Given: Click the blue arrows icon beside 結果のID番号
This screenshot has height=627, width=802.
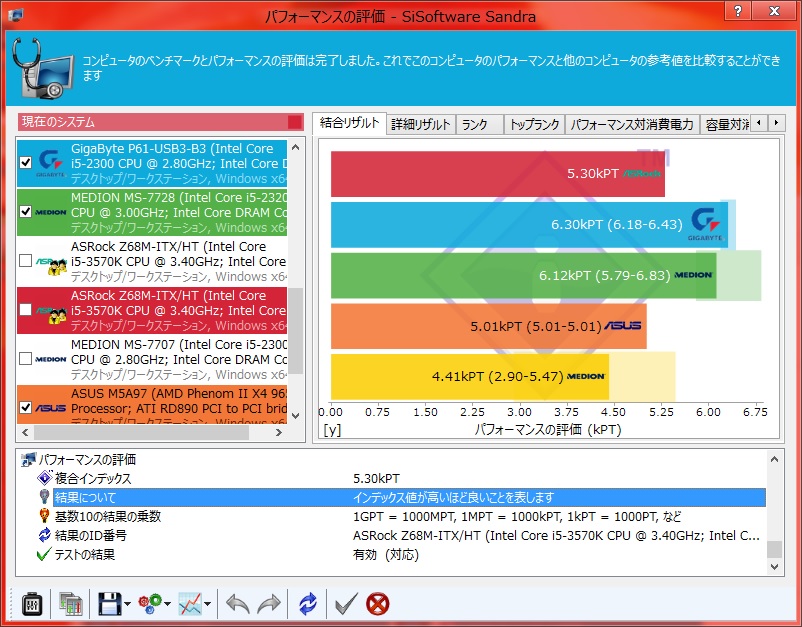Looking at the screenshot, I should tap(44, 535).
